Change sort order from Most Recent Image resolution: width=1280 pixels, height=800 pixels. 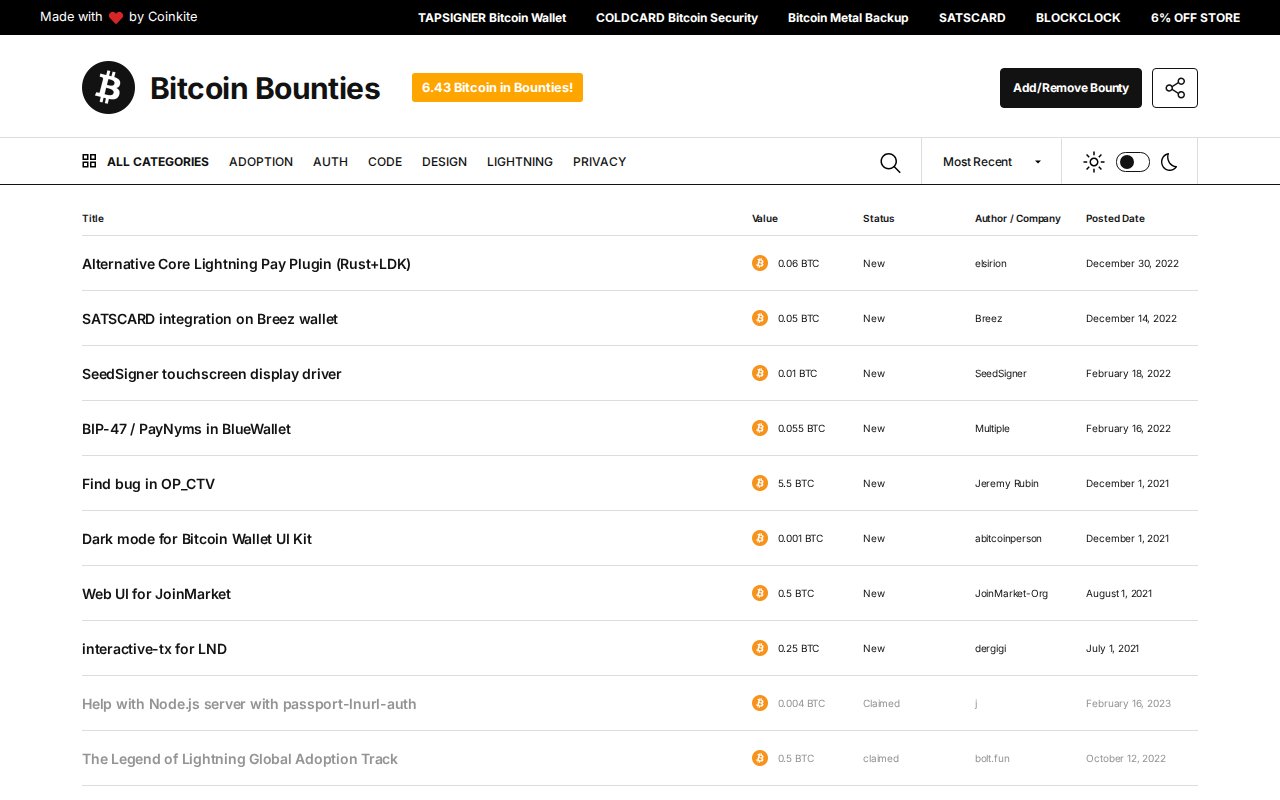coord(991,161)
